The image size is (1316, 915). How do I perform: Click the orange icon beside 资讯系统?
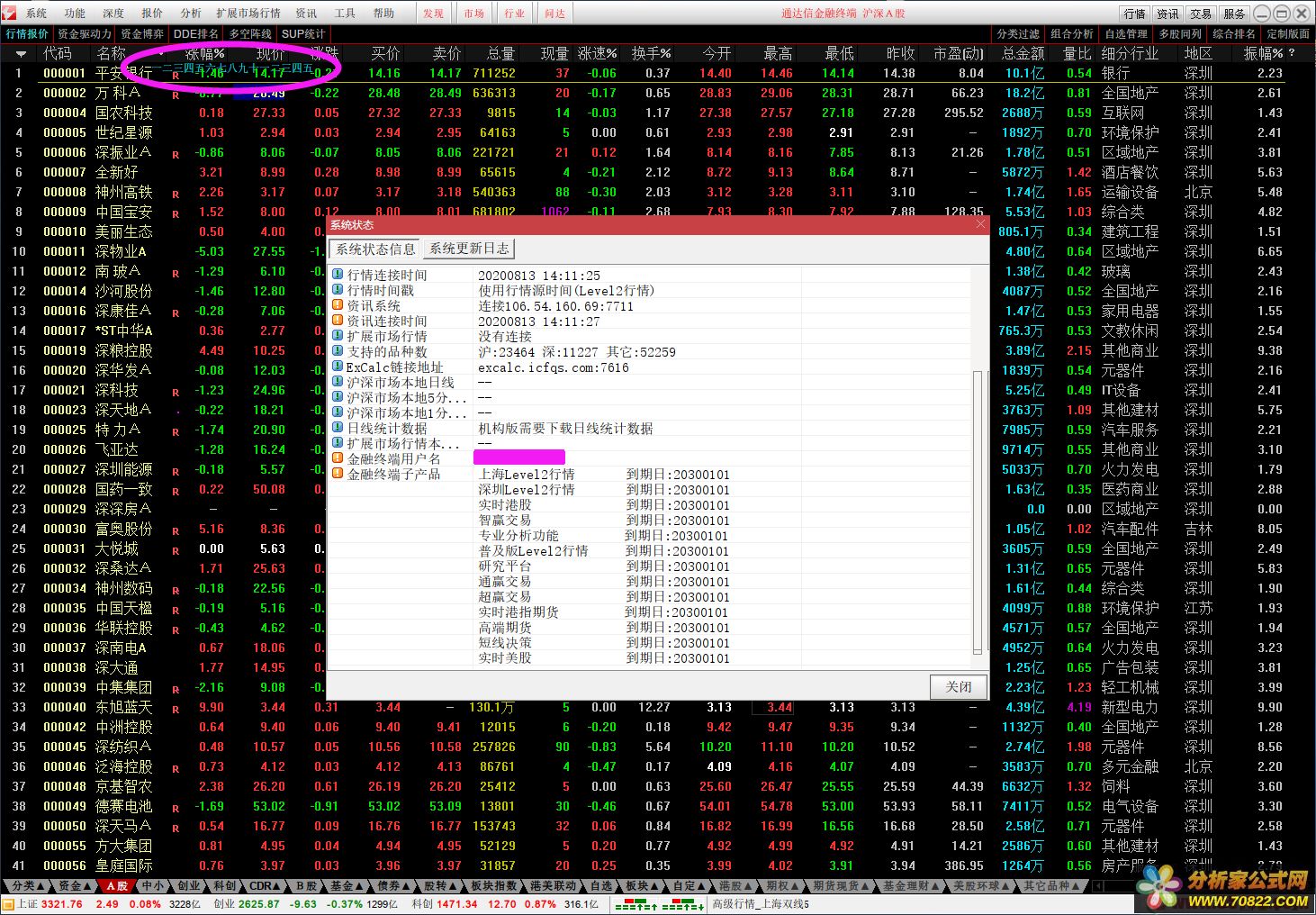[338, 306]
